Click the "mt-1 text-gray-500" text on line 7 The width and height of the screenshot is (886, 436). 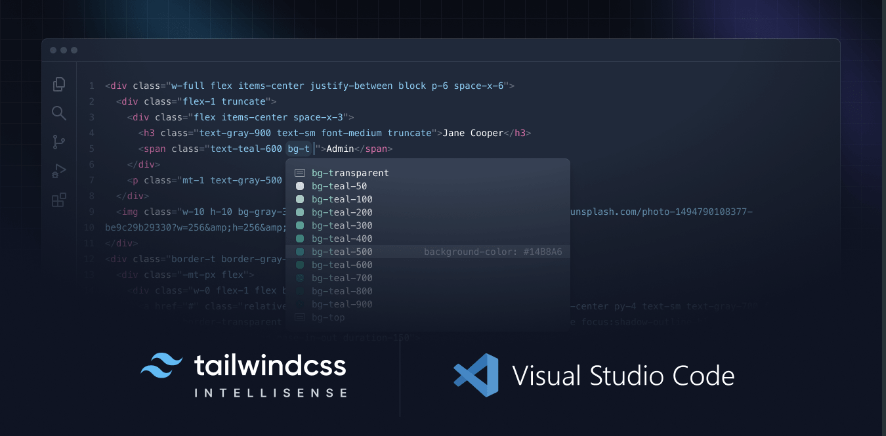[x=232, y=180]
